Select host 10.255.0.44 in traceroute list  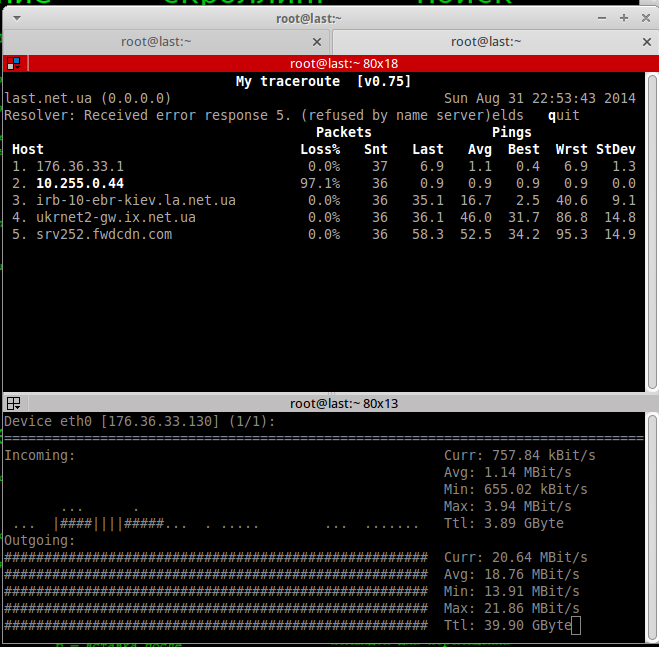80,183
